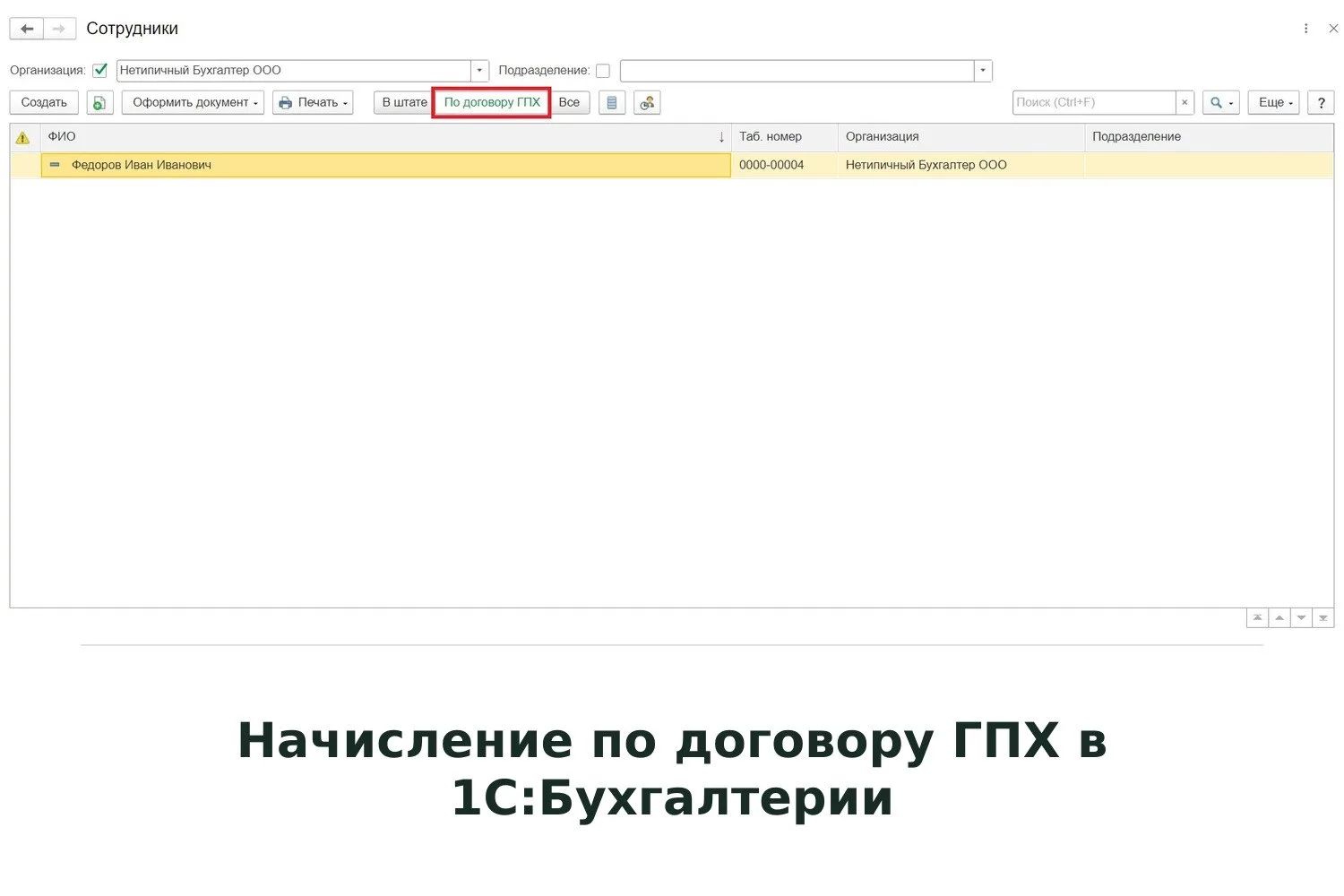Move down one row with the down arrow
1344x896 pixels.
point(1301,618)
